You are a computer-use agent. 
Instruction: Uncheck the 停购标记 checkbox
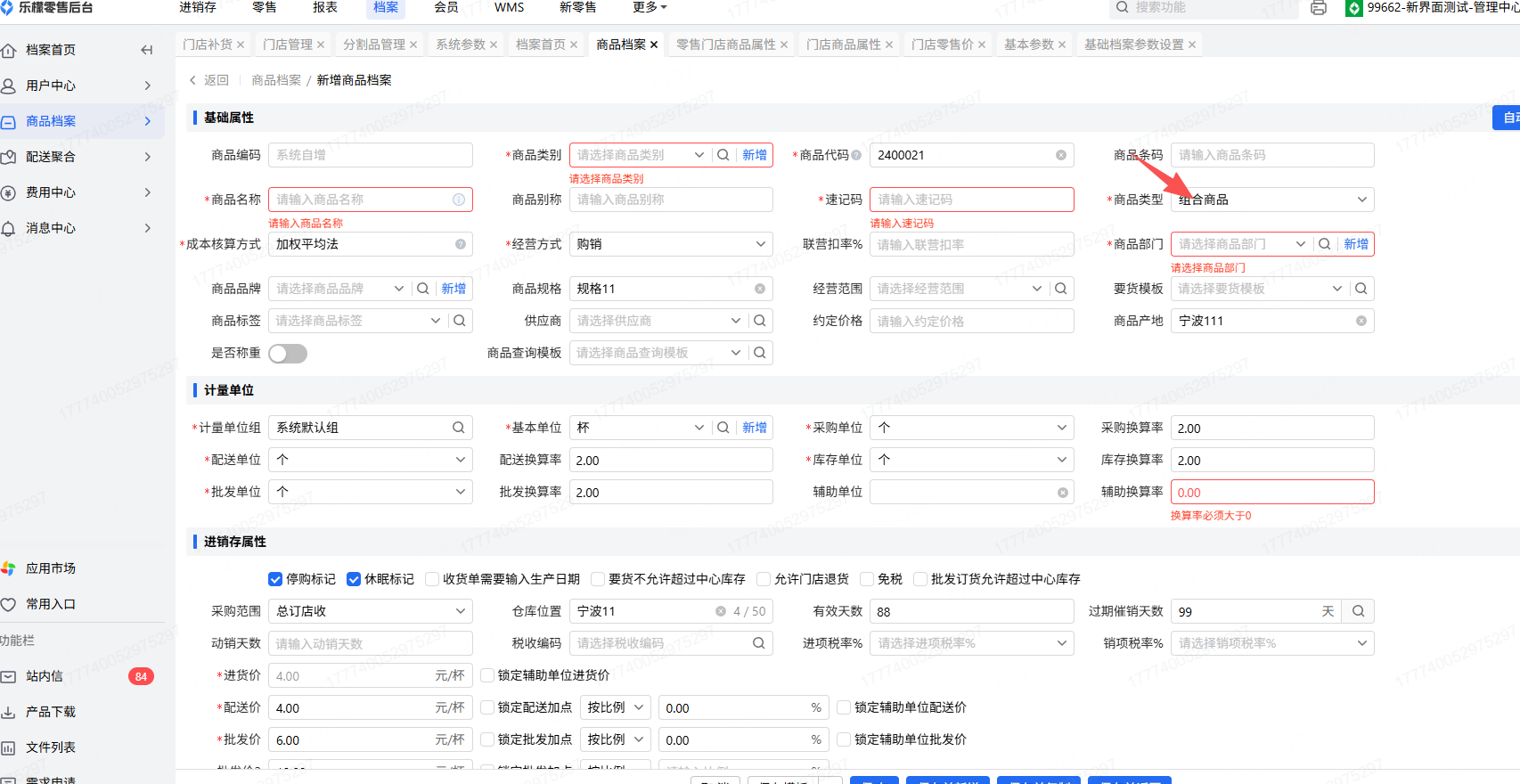[275, 579]
